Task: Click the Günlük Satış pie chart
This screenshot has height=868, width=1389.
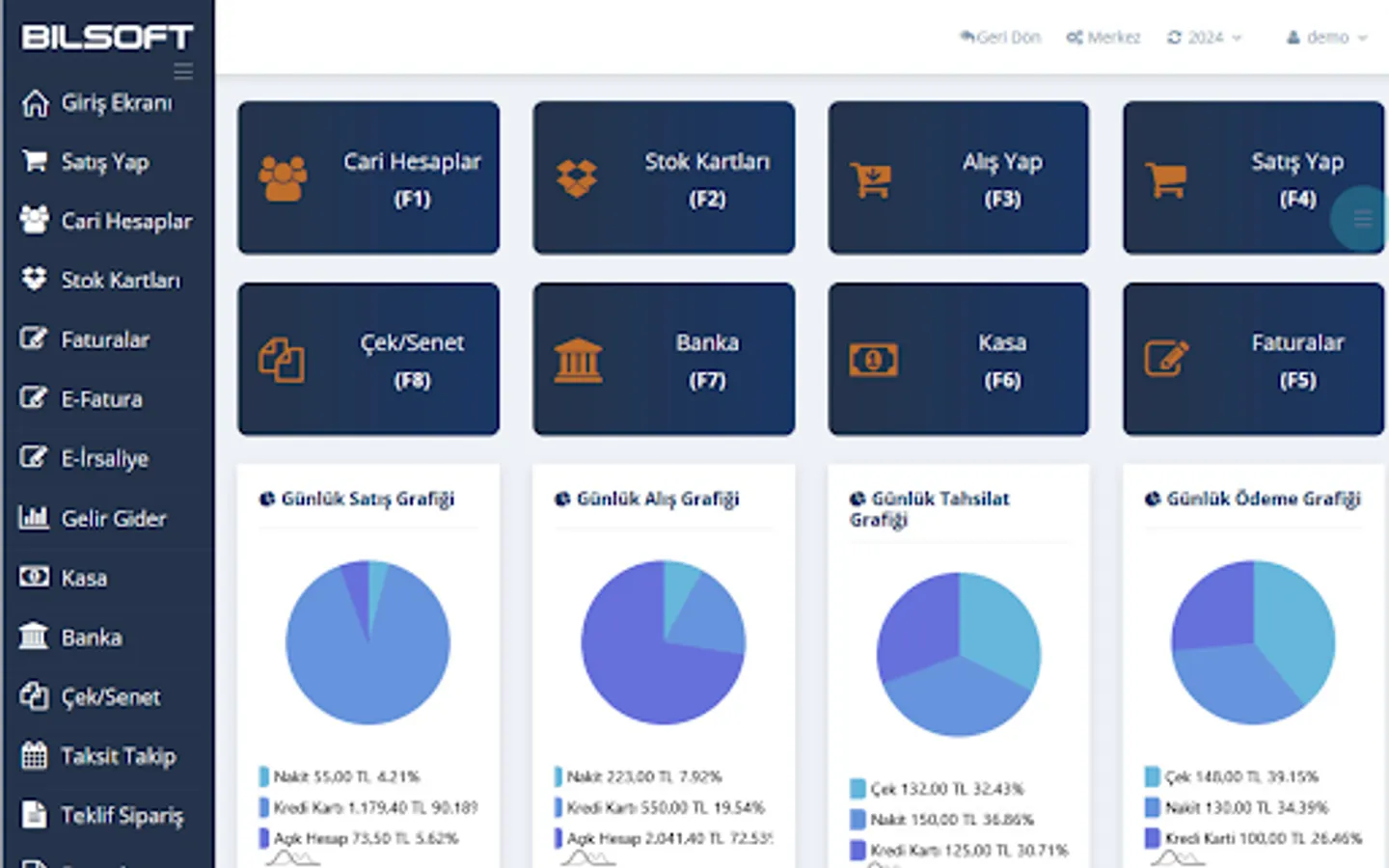Action: pyautogui.click(x=368, y=638)
